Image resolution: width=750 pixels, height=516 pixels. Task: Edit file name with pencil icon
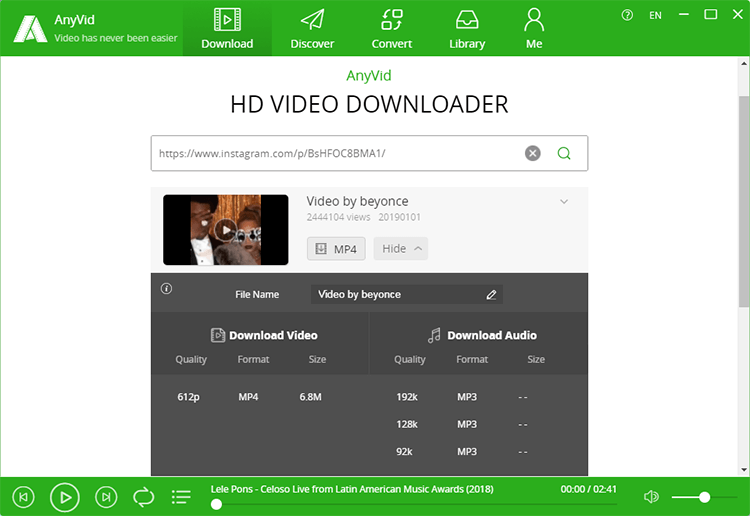[x=491, y=295]
